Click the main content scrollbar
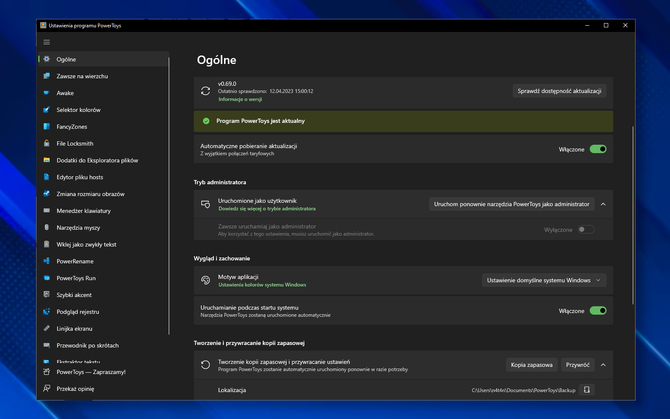The height and width of the screenshot is (419, 670). tap(632, 215)
